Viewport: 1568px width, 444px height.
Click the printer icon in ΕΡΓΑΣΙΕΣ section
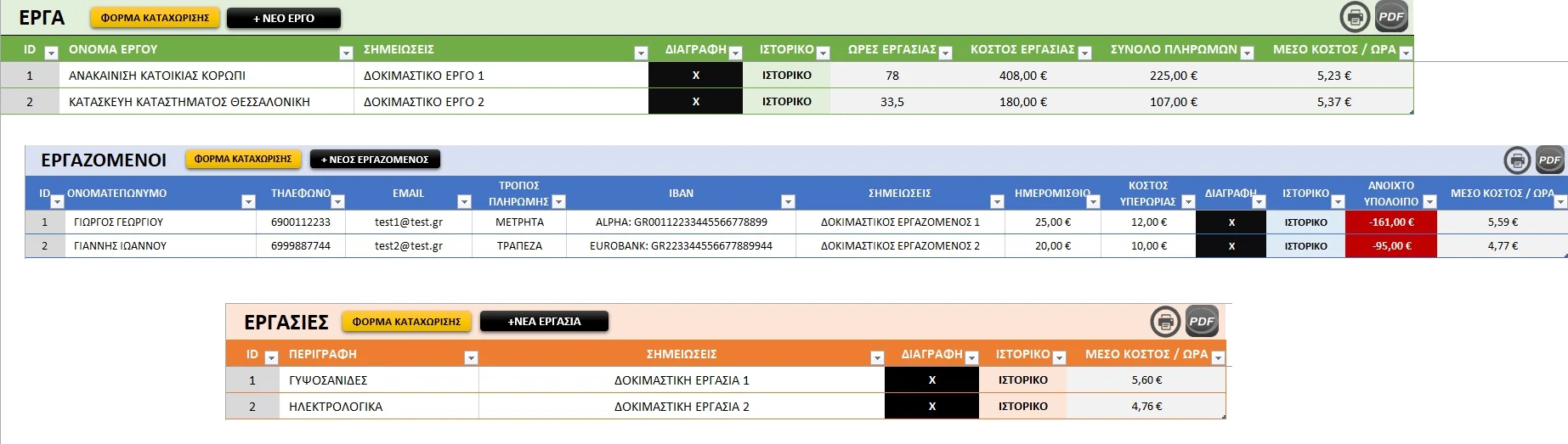[1165, 322]
